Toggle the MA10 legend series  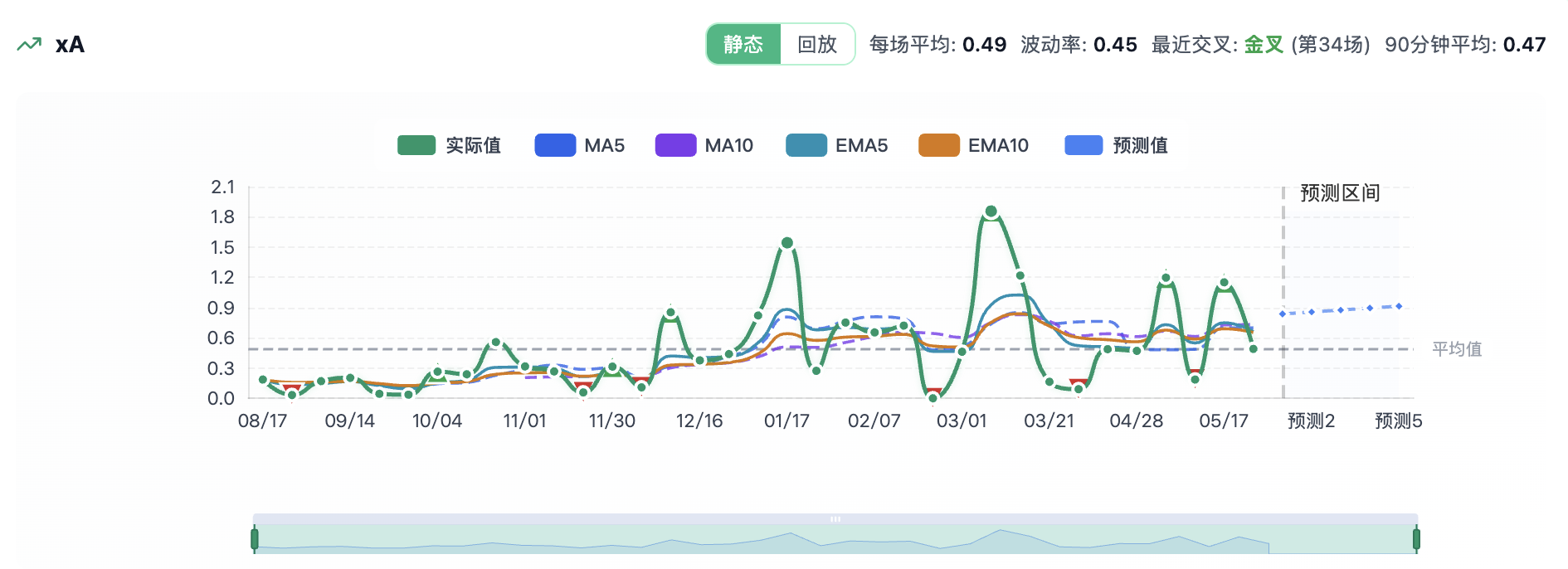tap(704, 145)
